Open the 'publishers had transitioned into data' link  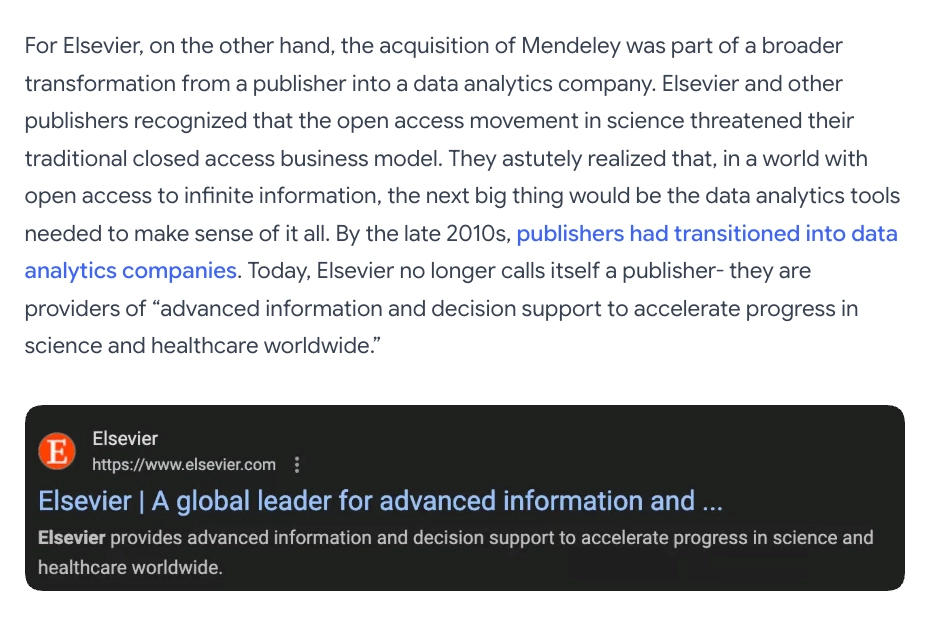[706, 234]
